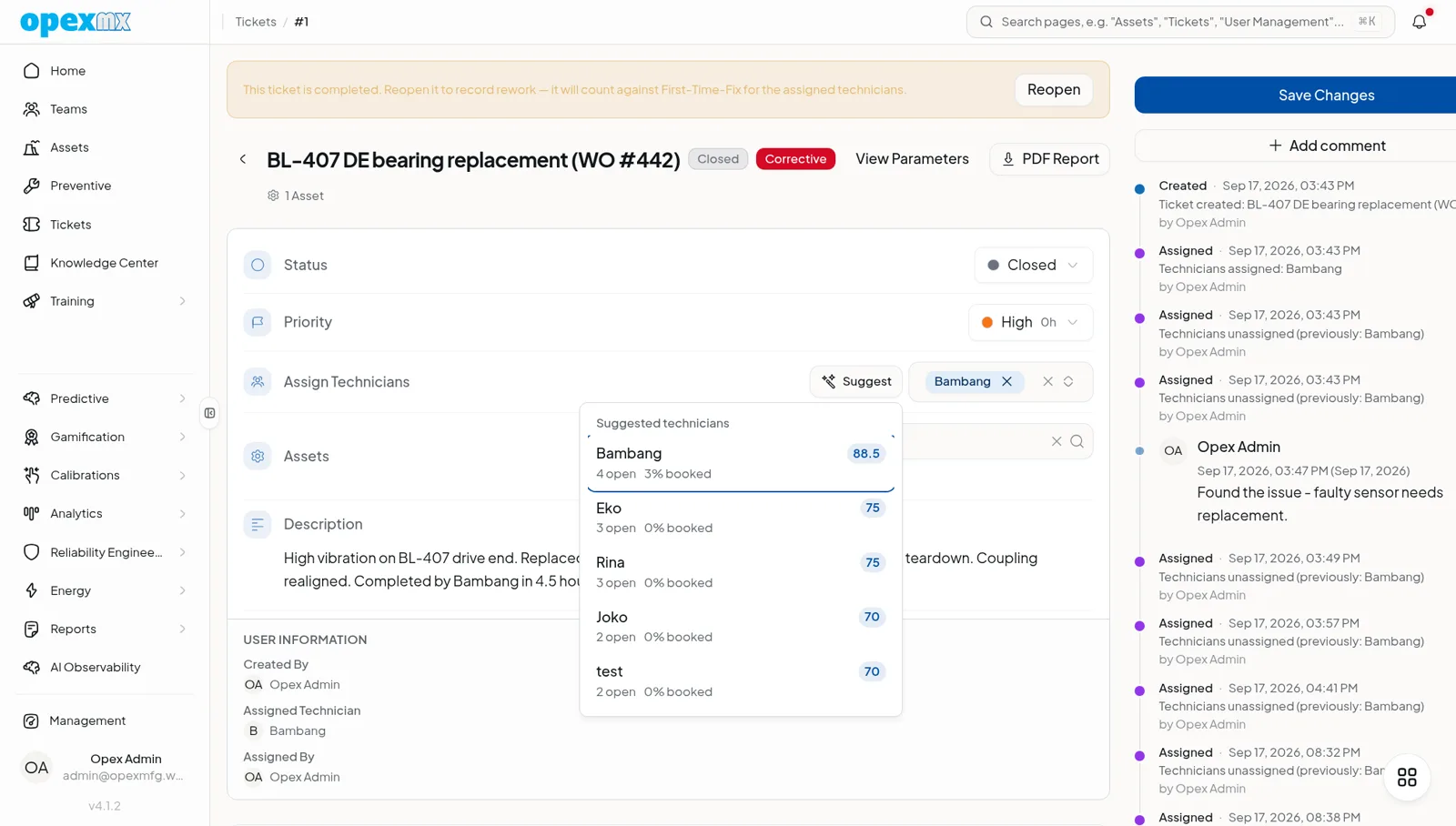Click the Reopen button
The width and height of the screenshot is (1456, 826).
pyautogui.click(x=1054, y=89)
